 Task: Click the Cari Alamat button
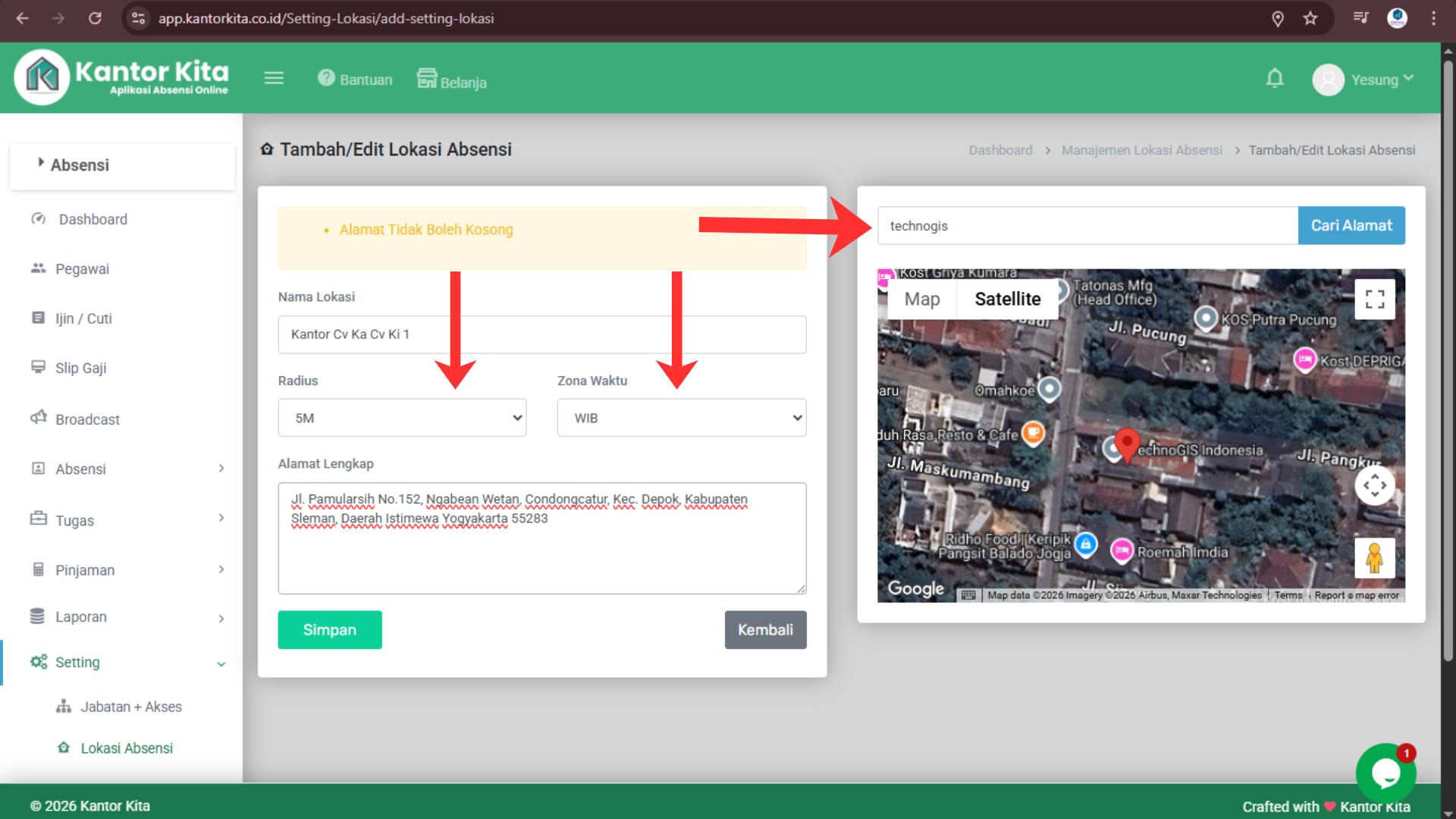click(1351, 225)
